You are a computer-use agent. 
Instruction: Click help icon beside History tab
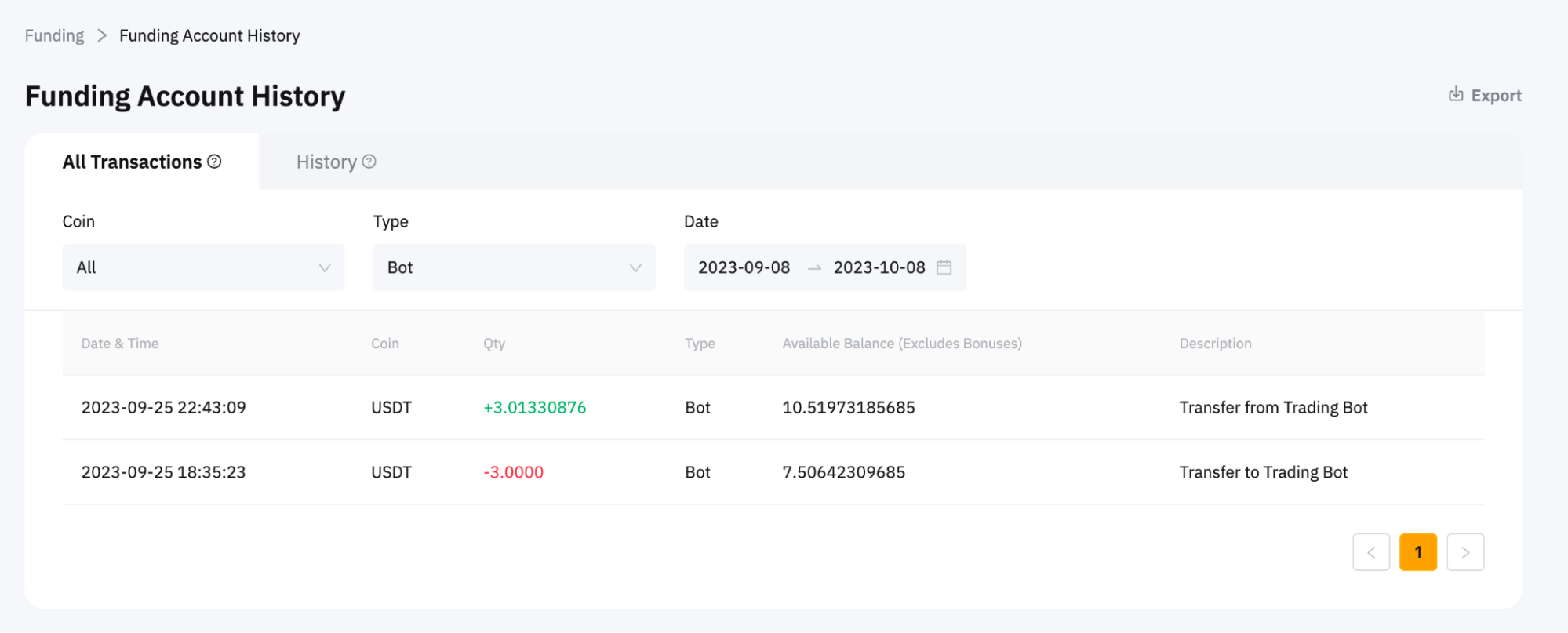369,162
